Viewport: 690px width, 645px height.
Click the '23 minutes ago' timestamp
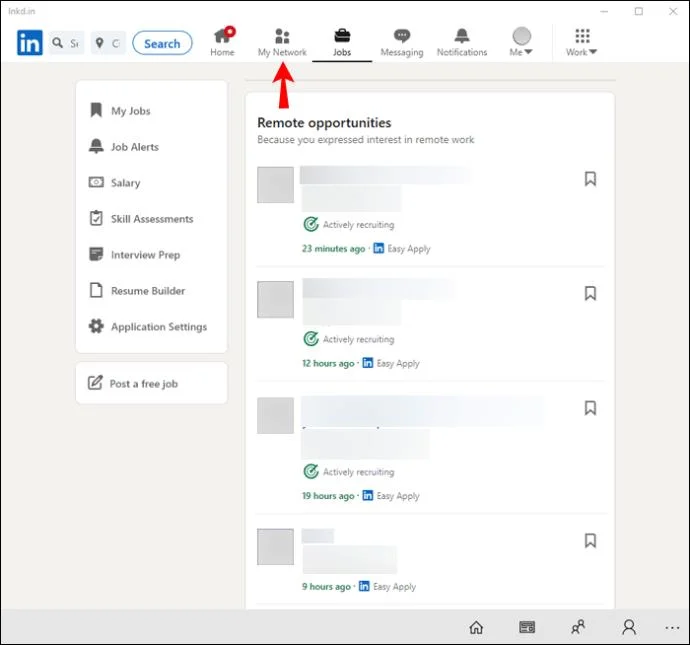click(334, 249)
